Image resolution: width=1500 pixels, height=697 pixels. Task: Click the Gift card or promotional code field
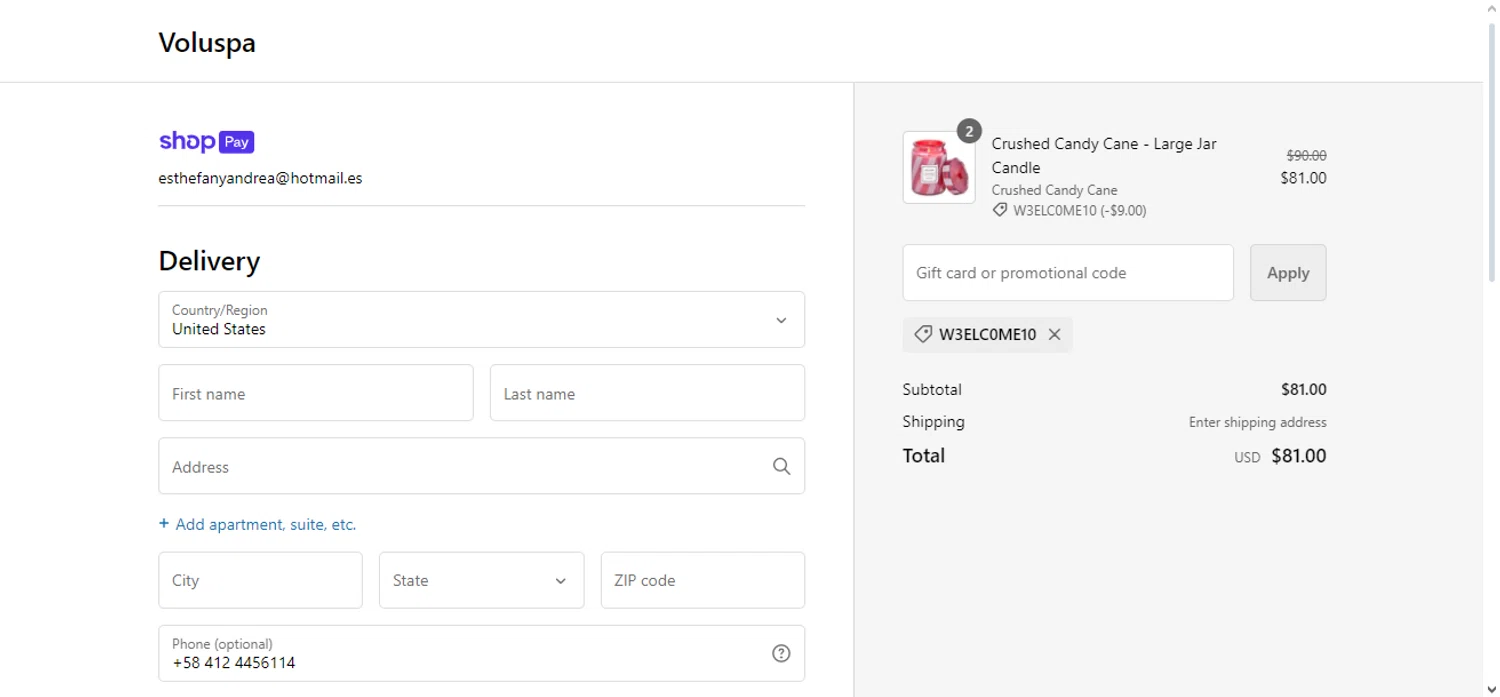click(1068, 272)
